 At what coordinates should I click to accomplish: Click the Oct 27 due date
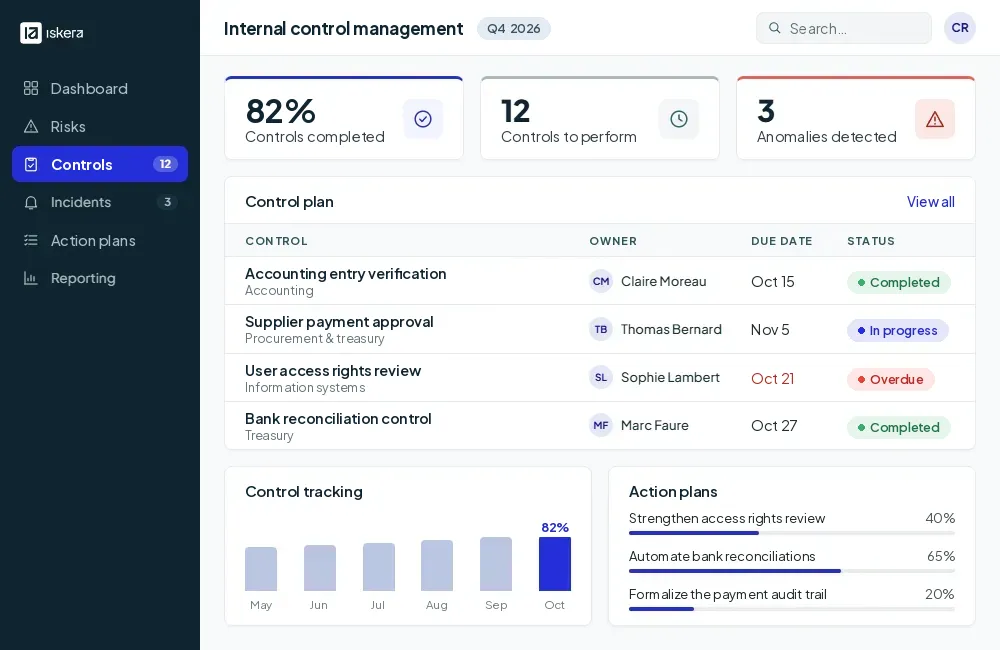pyautogui.click(x=774, y=425)
